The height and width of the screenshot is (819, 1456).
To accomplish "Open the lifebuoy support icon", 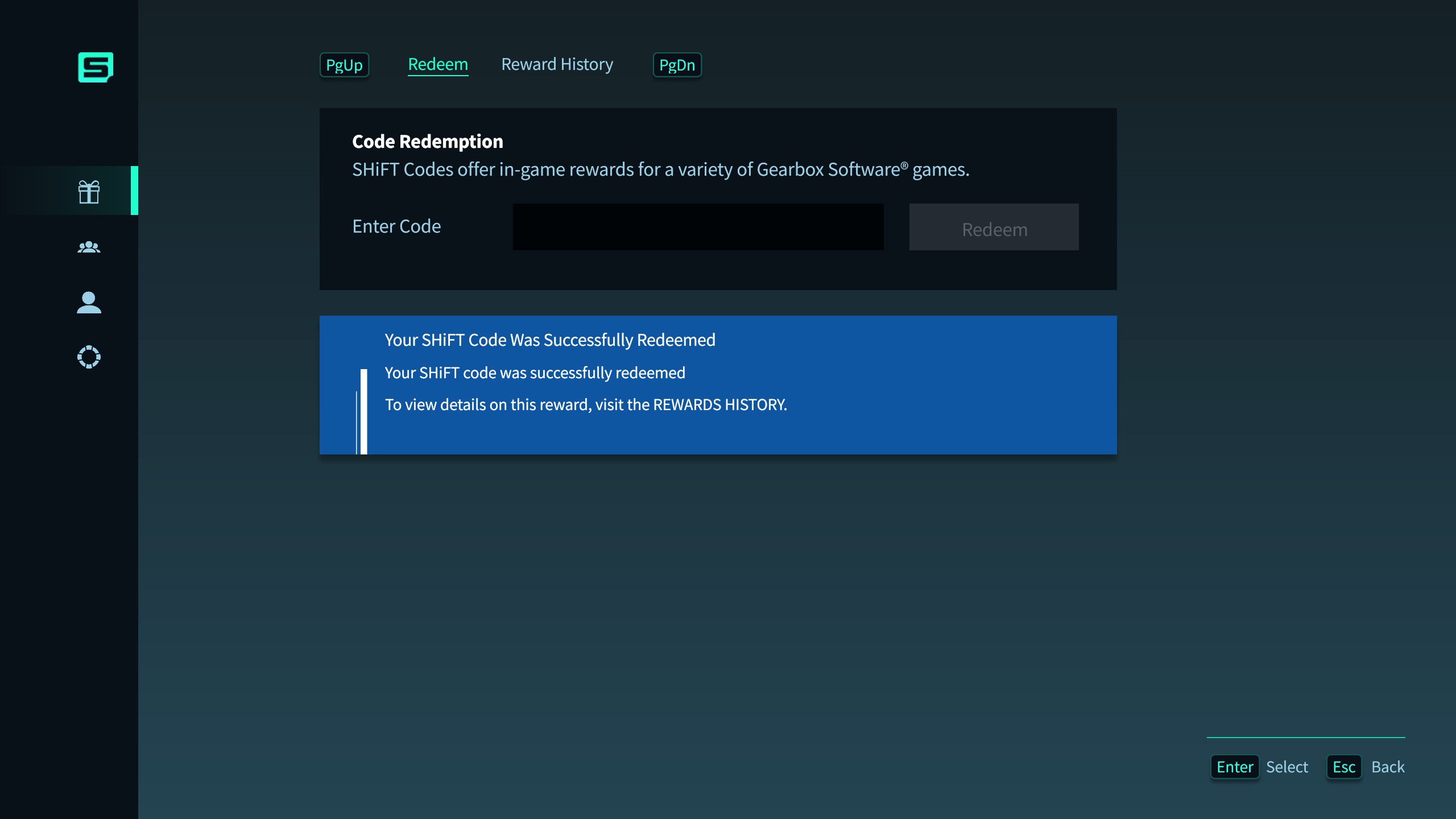I will [89, 357].
